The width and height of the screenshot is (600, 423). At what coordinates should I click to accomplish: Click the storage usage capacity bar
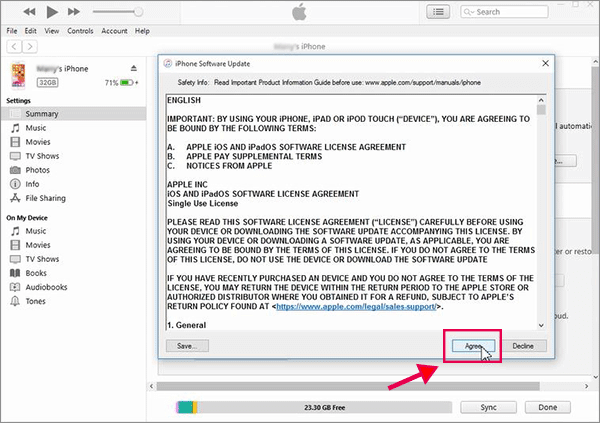point(314,407)
